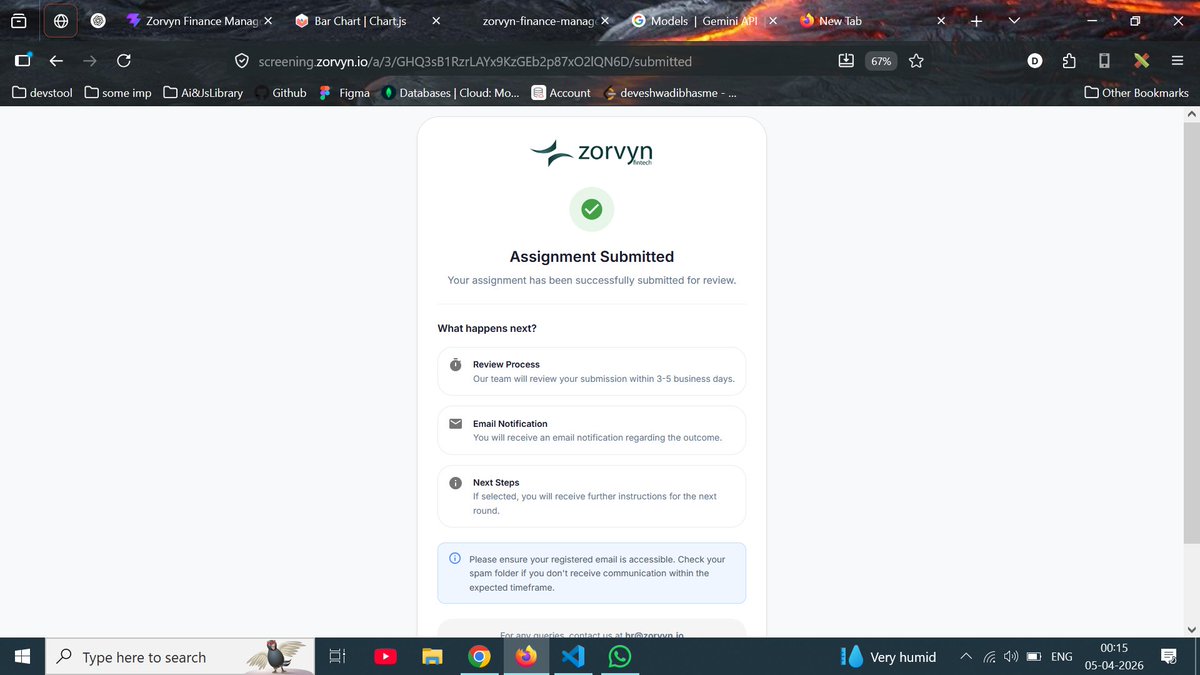The height and width of the screenshot is (675, 1200).
Task: Open the colorful X extension icon
Action: click(1141, 61)
